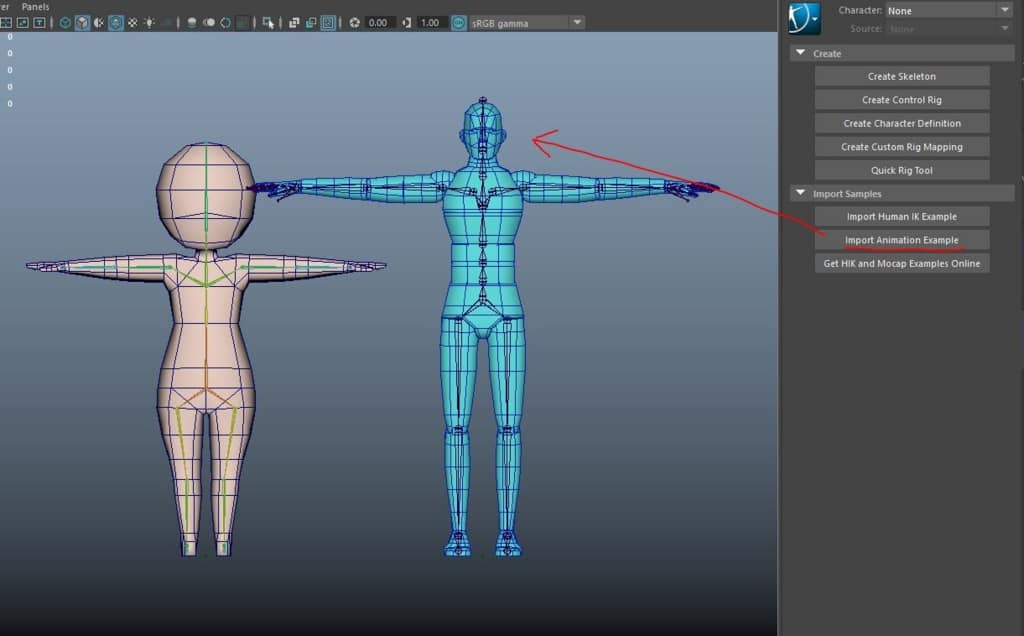Toggle the view transform button
1024x636 pixels.
pos(458,22)
